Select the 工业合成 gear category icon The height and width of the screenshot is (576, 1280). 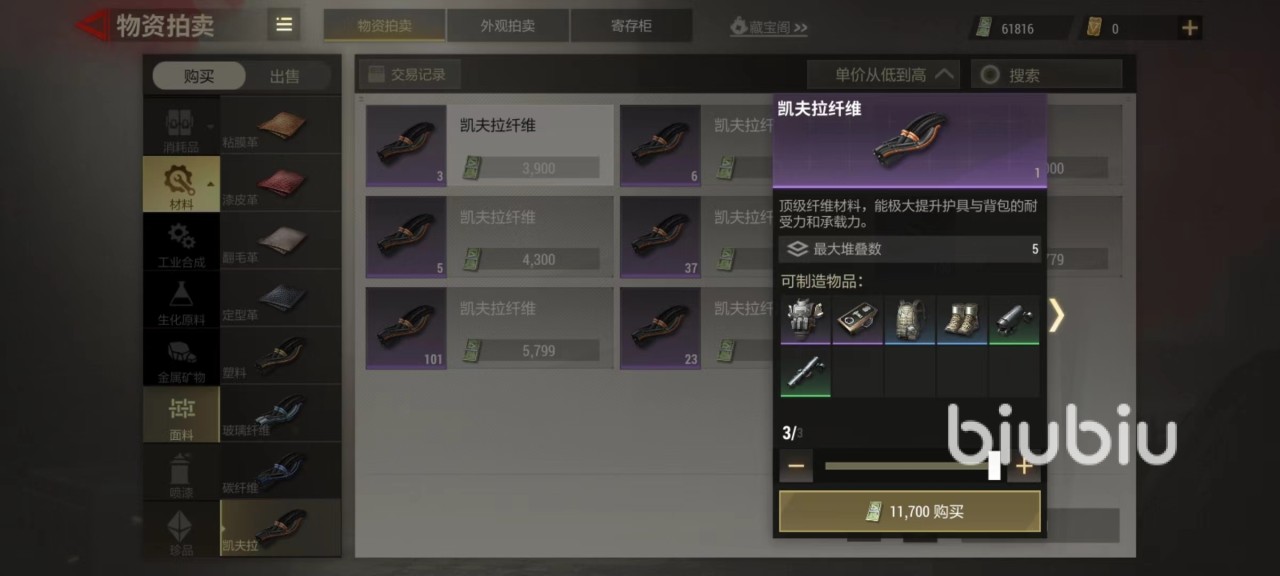(x=181, y=242)
